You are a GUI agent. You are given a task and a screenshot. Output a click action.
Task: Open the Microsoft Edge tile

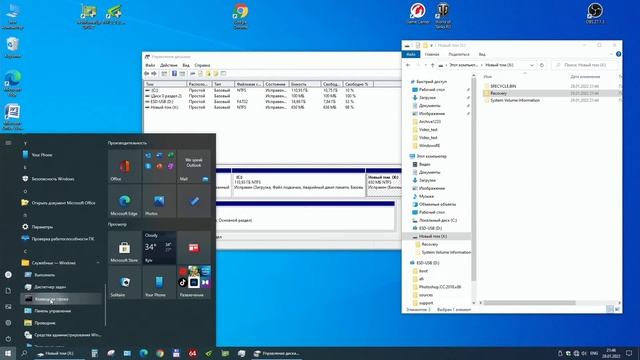click(x=124, y=201)
